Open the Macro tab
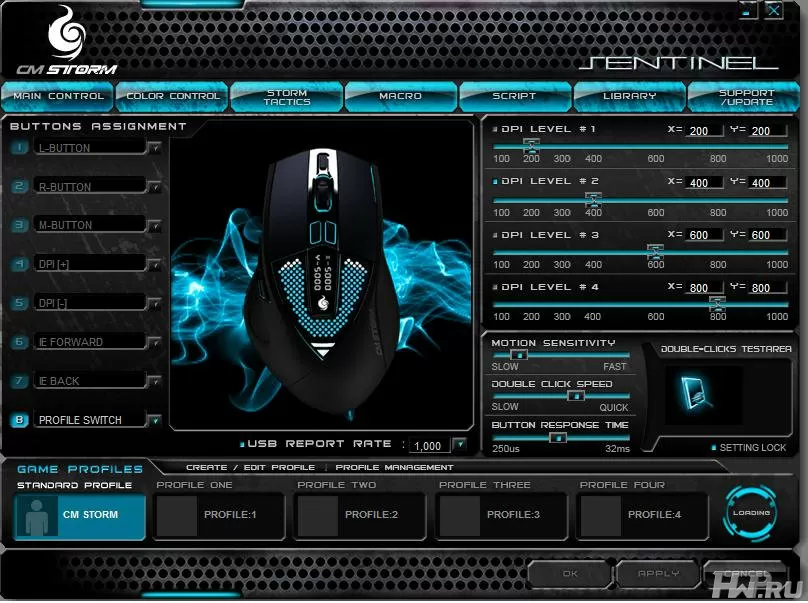The image size is (808, 603). [400, 96]
